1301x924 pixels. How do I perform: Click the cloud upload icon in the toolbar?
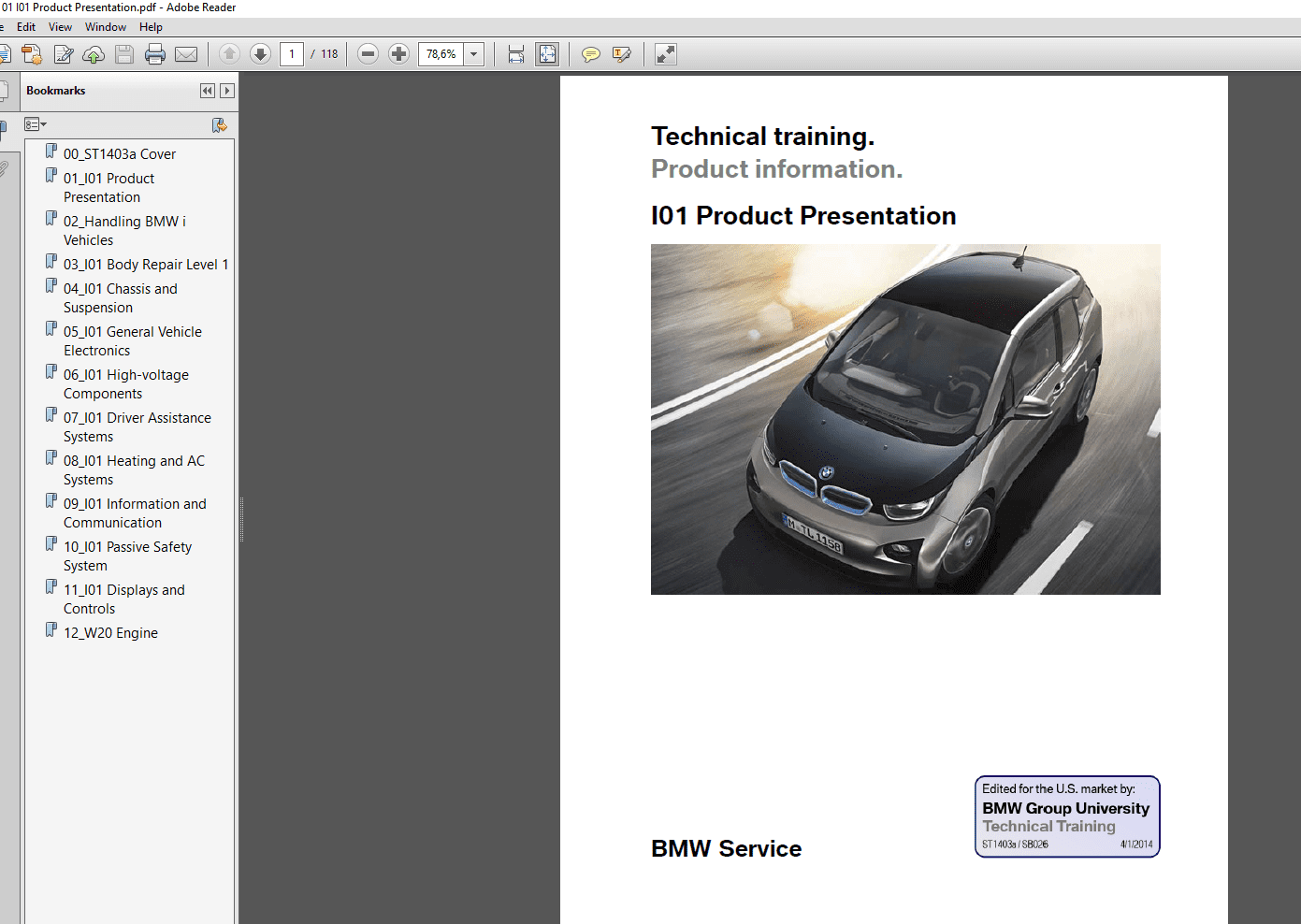94,54
